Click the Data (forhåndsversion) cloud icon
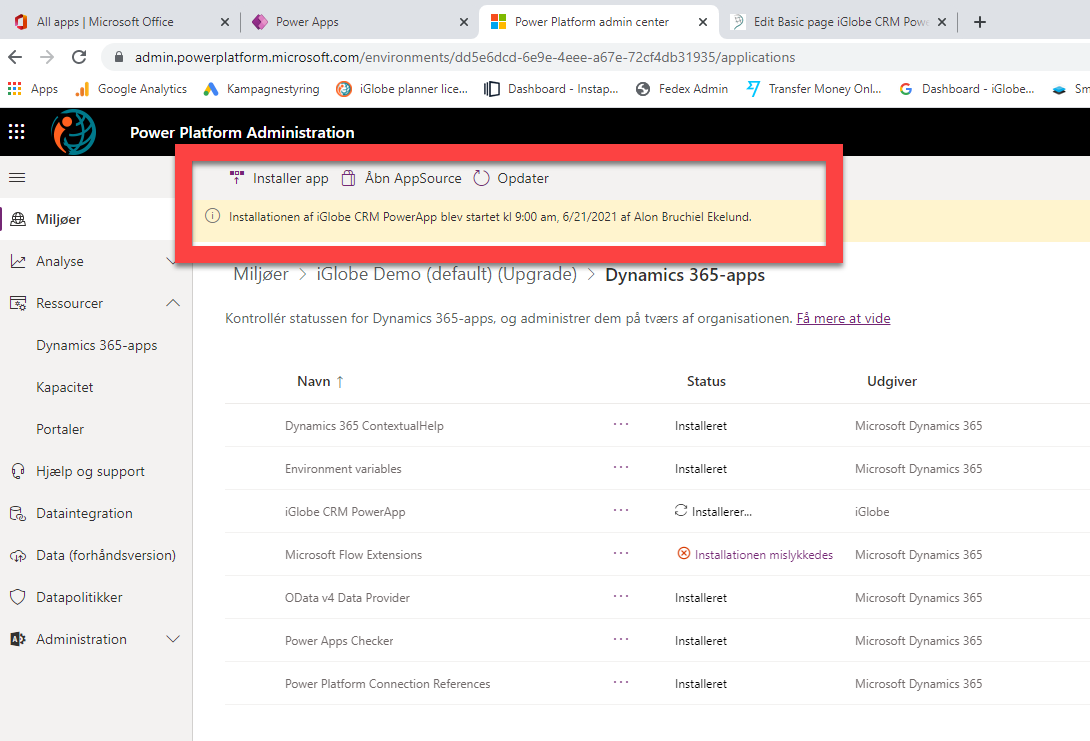The height and width of the screenshot is (741, 1090). [18, 555]
